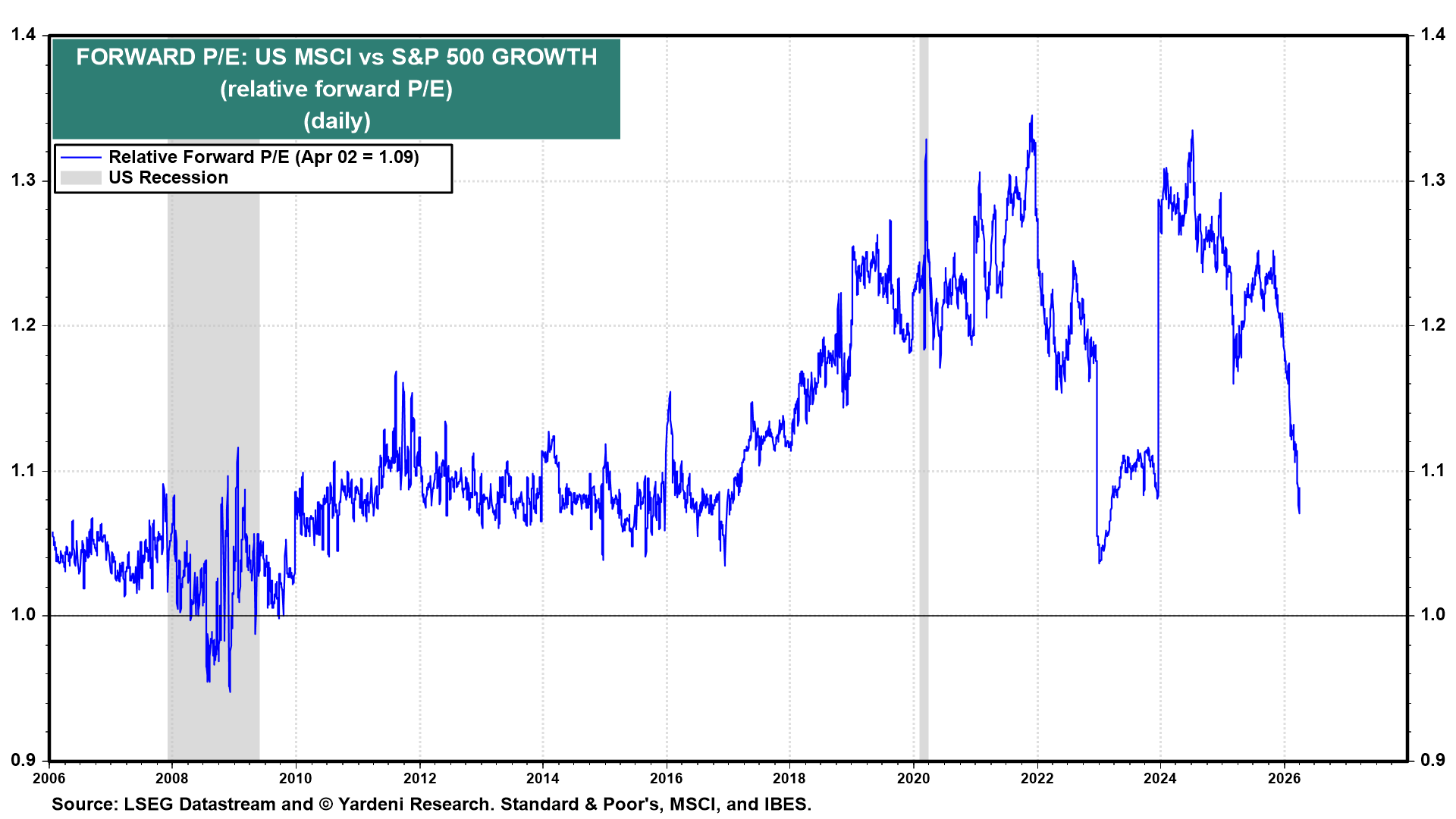Screen dimensions: 1456x819
Task: Select the 2016 x-axis label
Action: (668, 778)
